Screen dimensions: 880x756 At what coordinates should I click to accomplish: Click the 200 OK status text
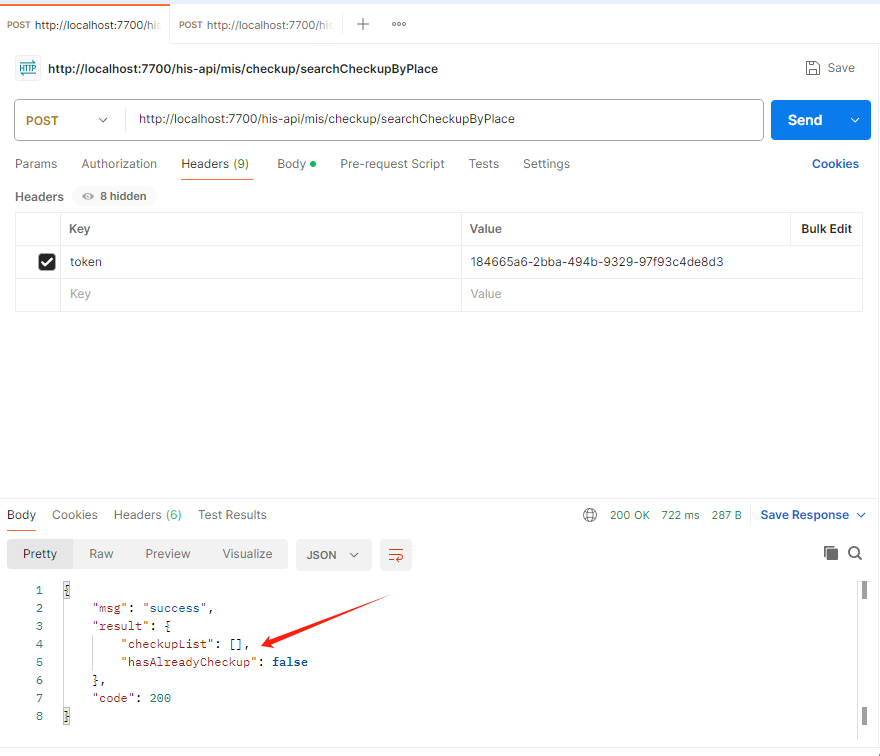[630, 515]
